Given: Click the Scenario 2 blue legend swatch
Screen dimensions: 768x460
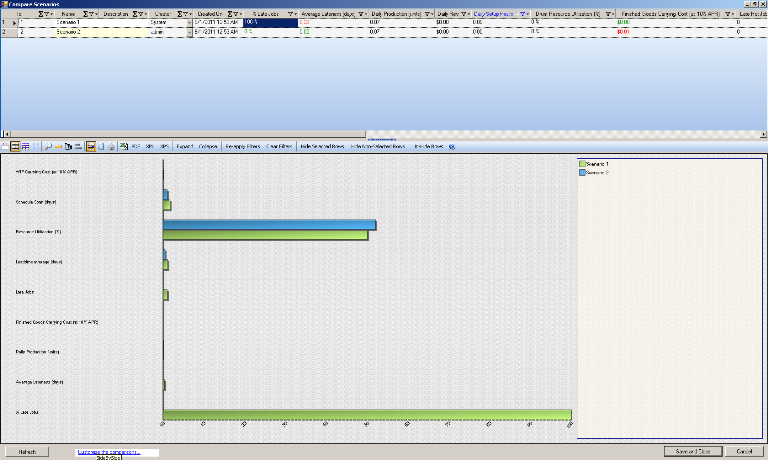Looking at the screenshot, I should pos(582,172).
